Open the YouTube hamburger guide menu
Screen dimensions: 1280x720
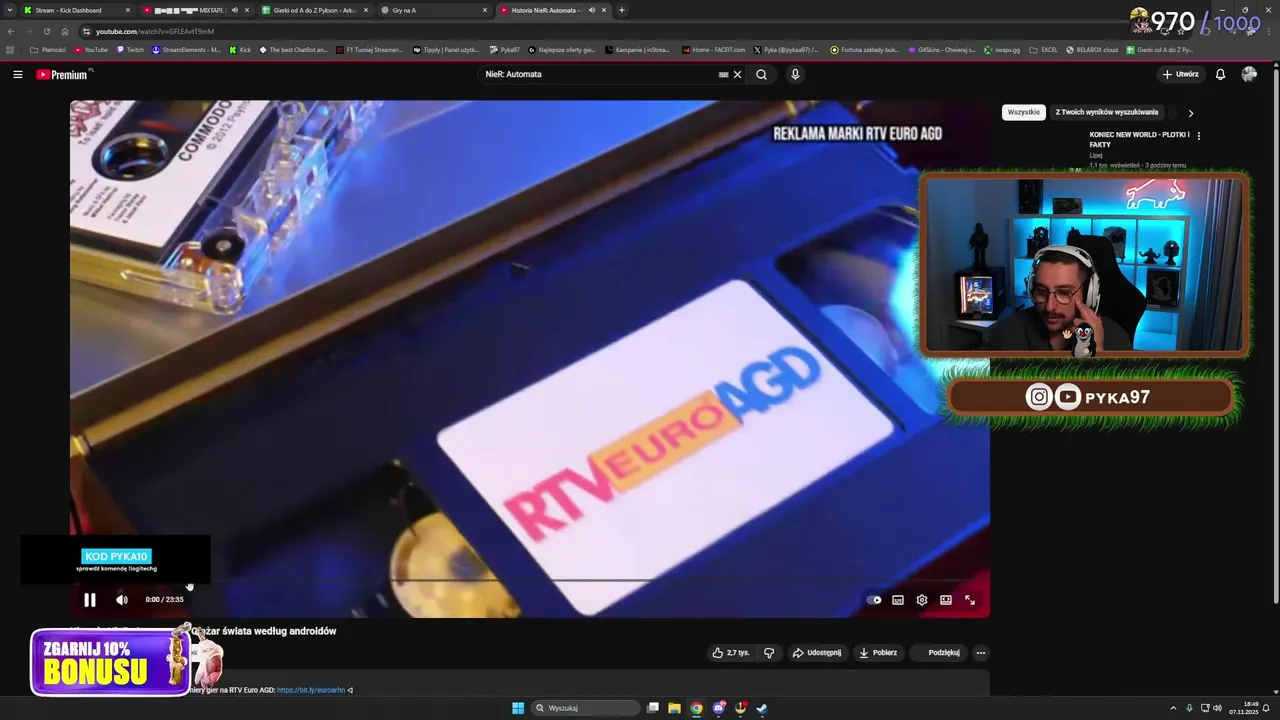click(17, 74)
